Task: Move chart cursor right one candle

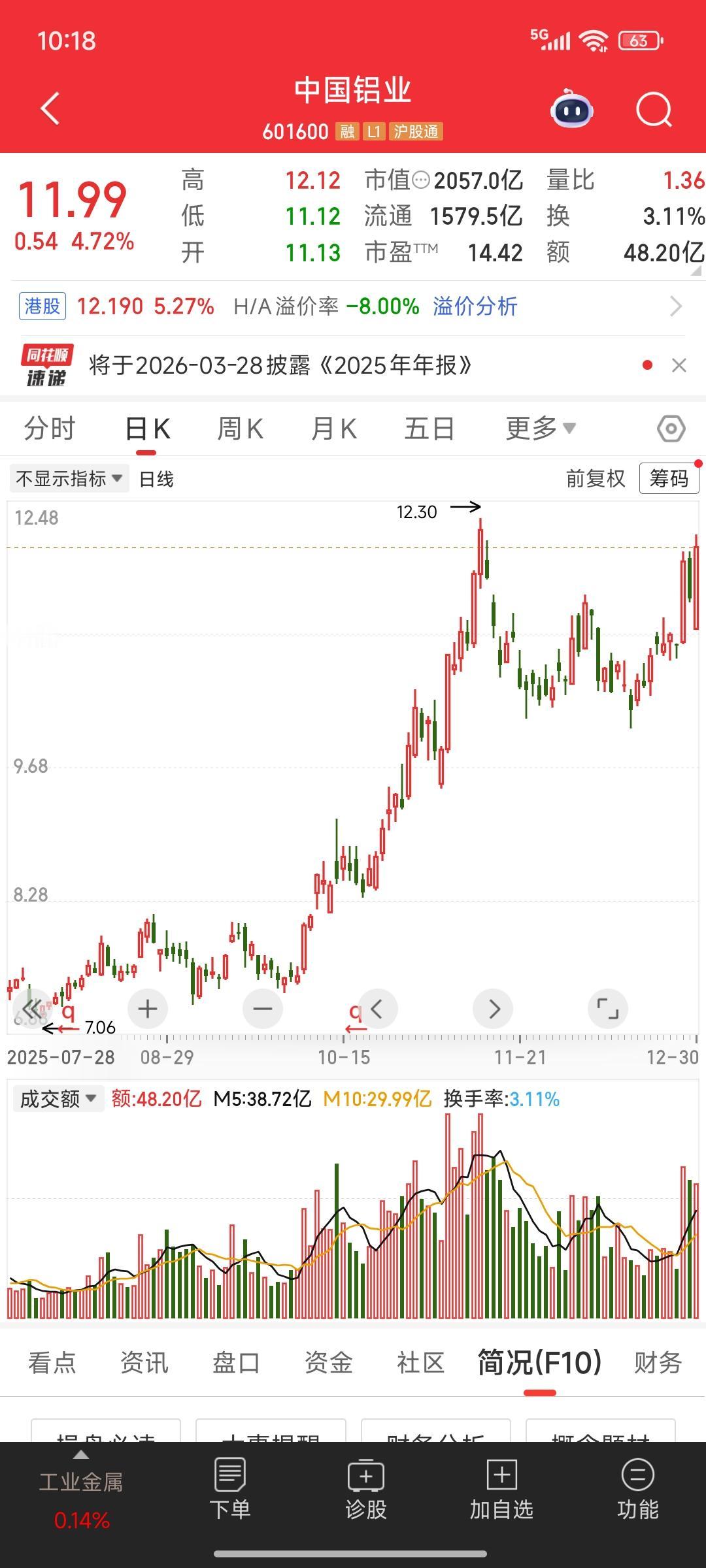Action: point(494,1009)
